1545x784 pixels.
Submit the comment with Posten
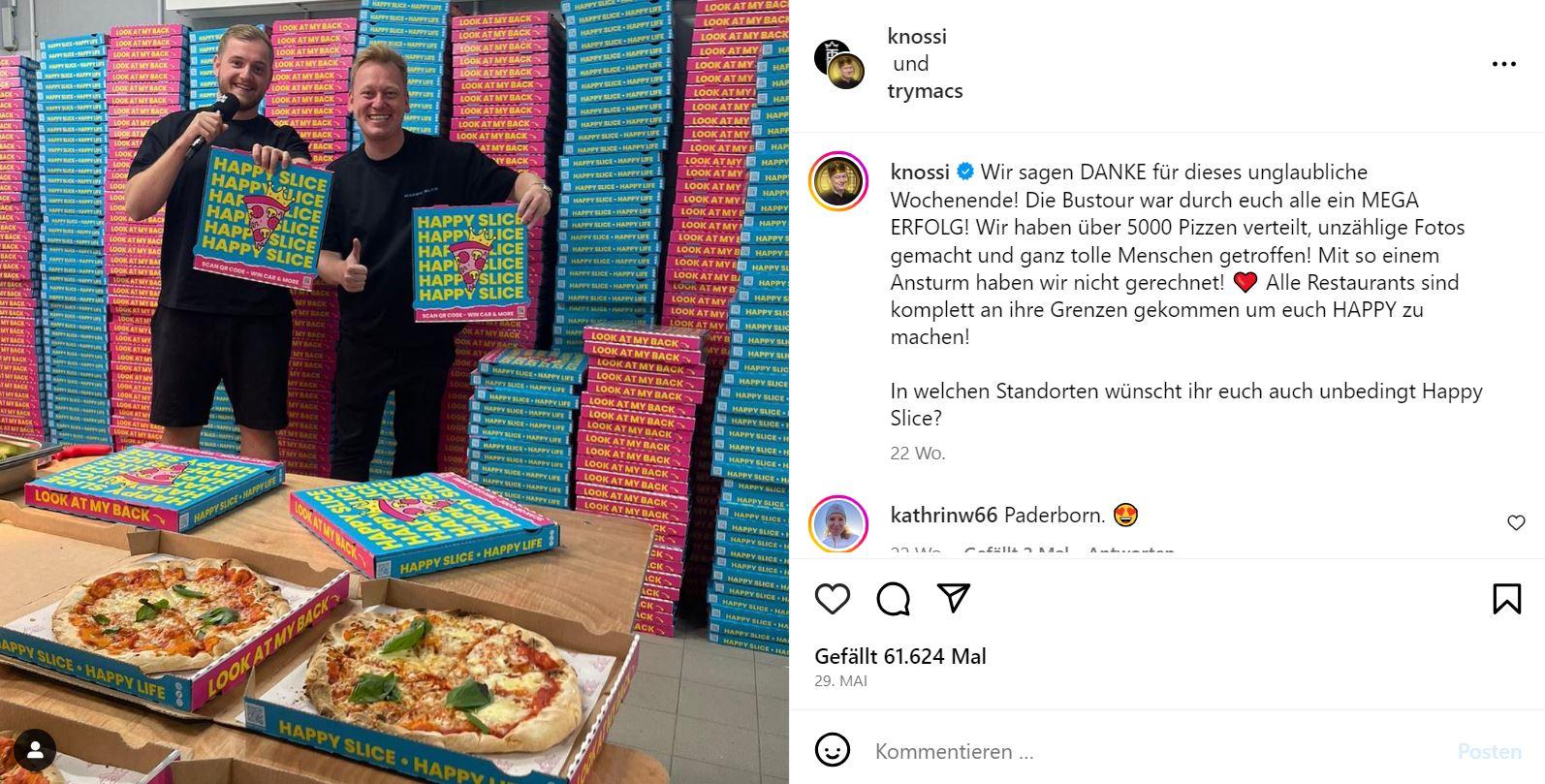1490,750
